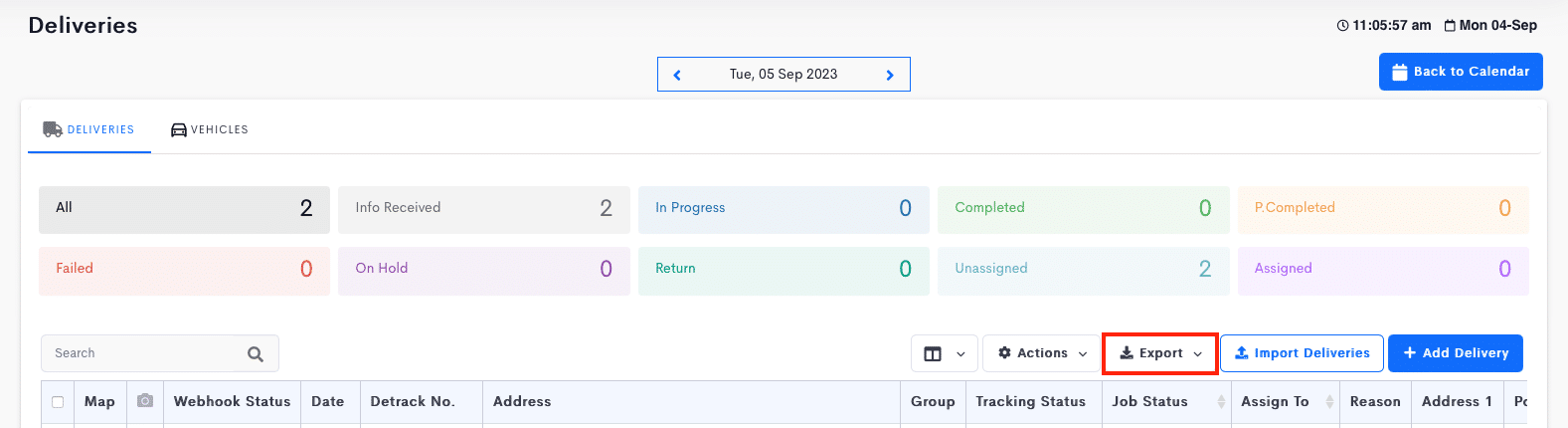The width and height of the screenshot is (1568, 428).
Task: Filter by Unassigned status card
Action: [1083, 271]
